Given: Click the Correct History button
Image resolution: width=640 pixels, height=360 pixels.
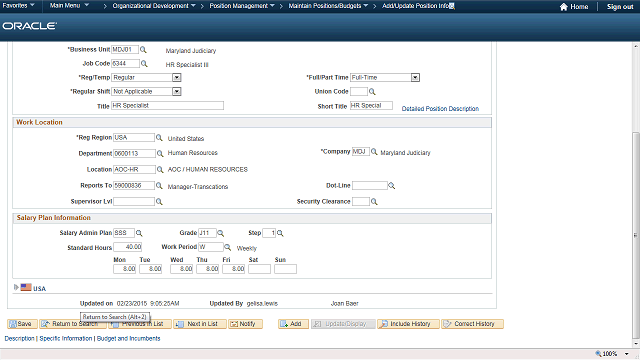Looking at the screenshot, I should pyautogui.click(x=472, y=324).
